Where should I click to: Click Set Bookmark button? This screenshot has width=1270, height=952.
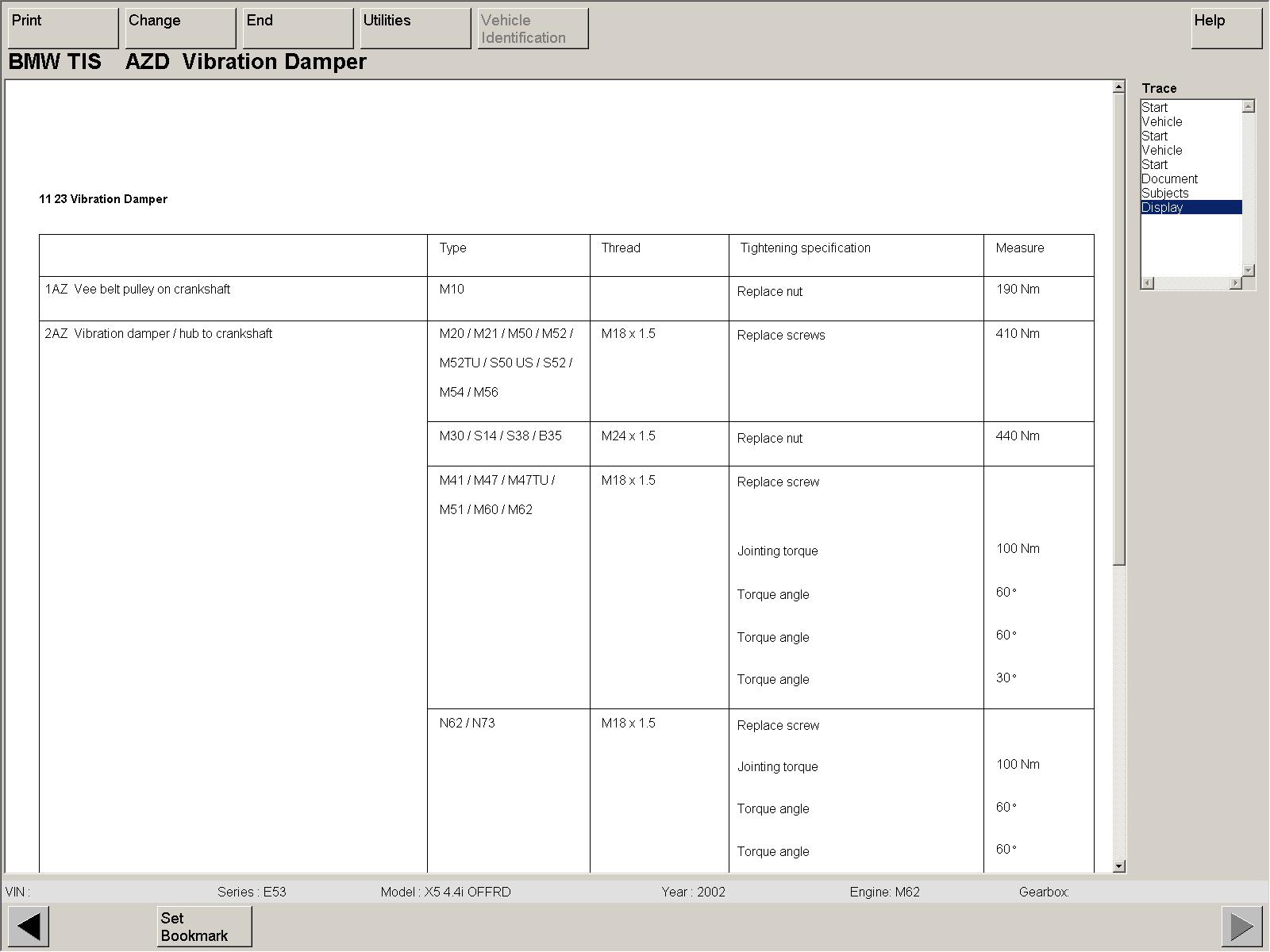204,926
